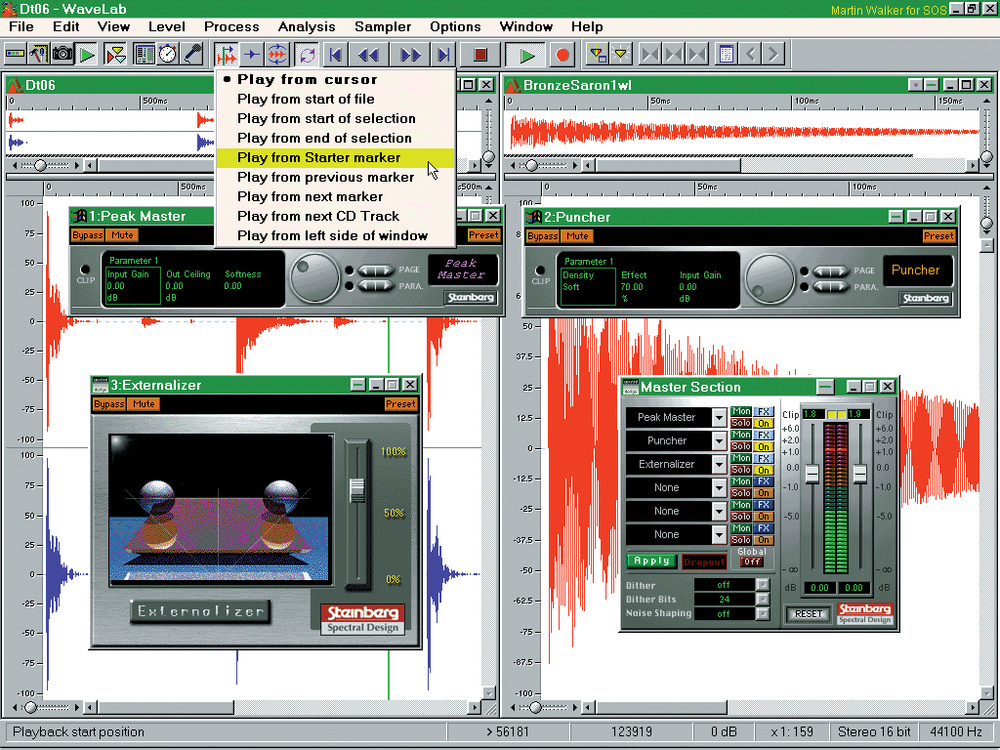Select Play from next CD Track

[x=335, y=216]
